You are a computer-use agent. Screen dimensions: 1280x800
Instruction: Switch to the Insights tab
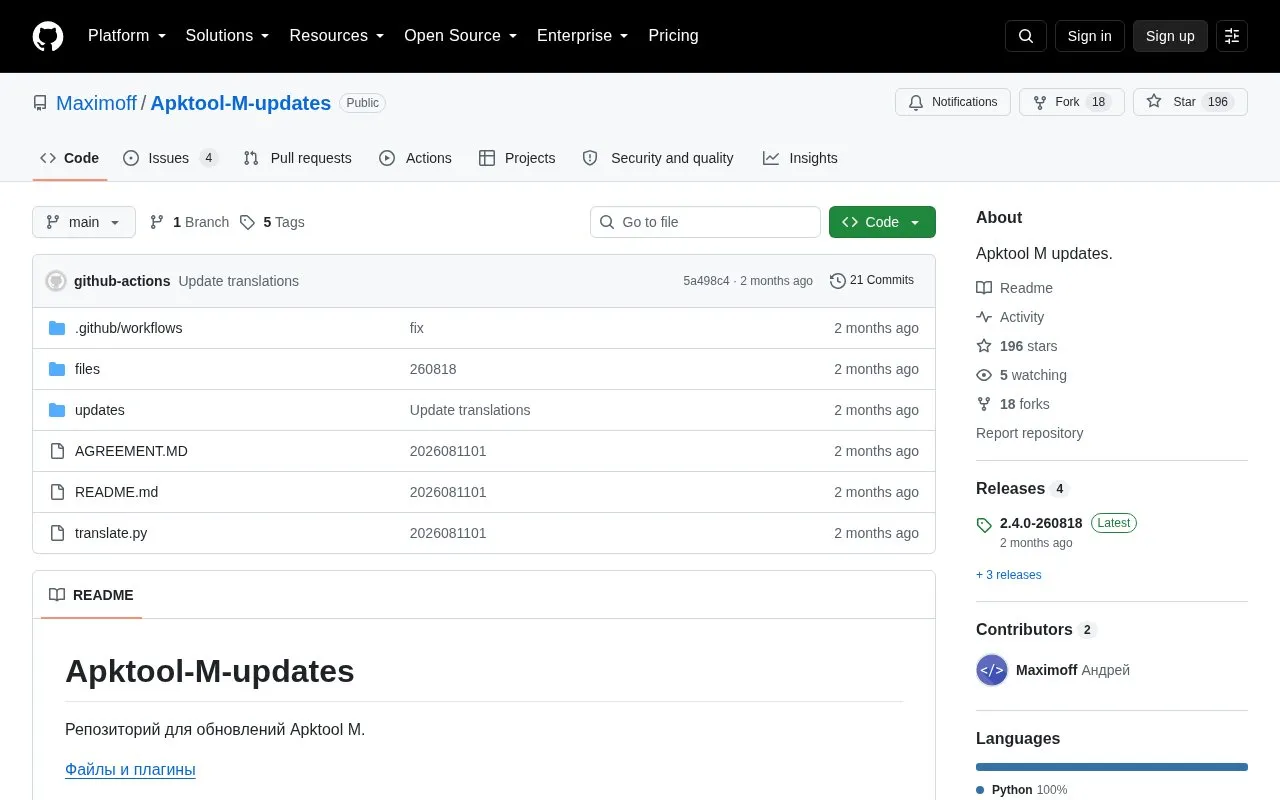800,158
